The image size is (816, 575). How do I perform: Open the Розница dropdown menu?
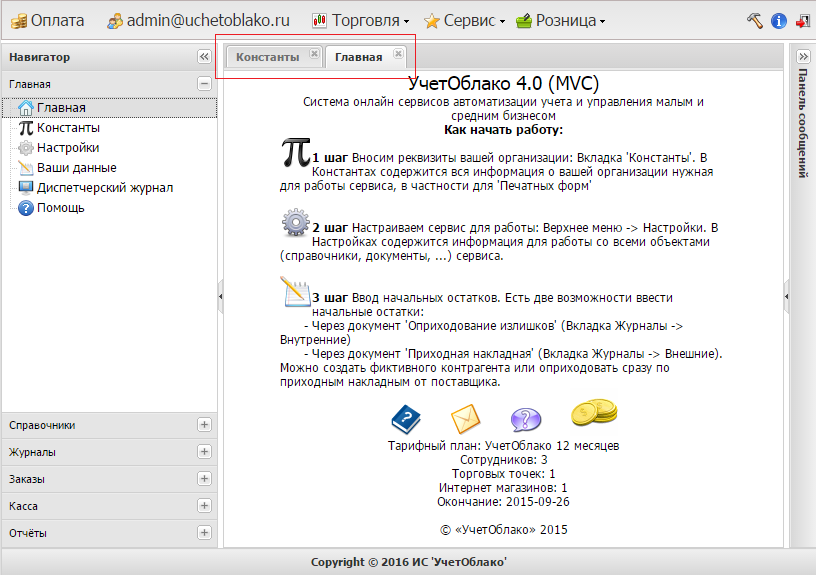point(560,20)
